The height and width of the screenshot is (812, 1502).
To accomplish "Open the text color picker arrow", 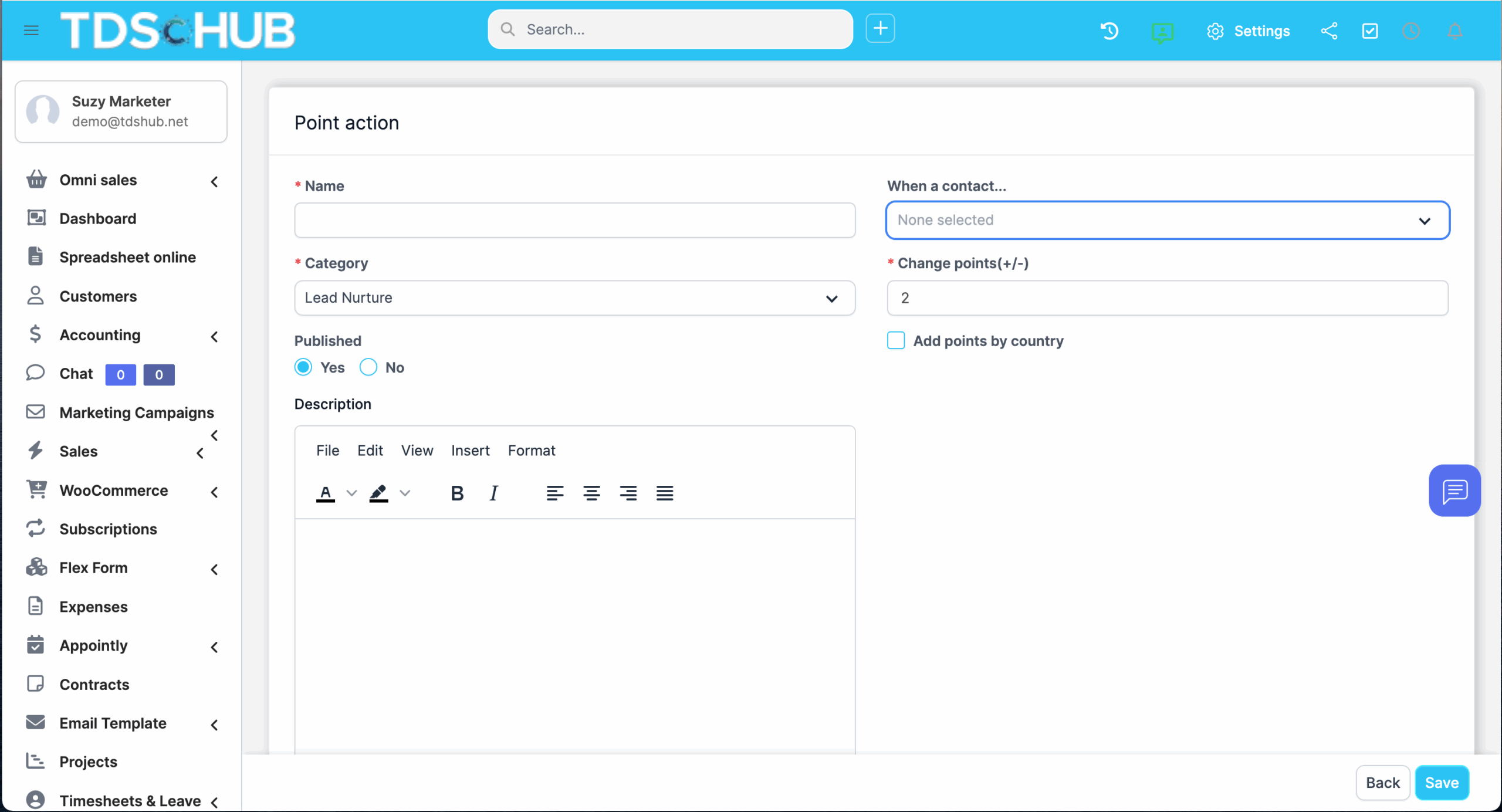I will click(x=351, y=493).
